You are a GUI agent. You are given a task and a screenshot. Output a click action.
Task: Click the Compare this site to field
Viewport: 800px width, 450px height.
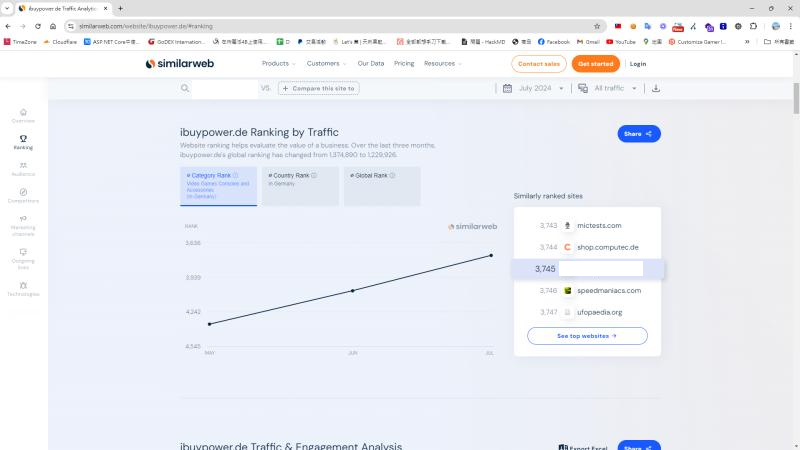(x=318, y=88)
